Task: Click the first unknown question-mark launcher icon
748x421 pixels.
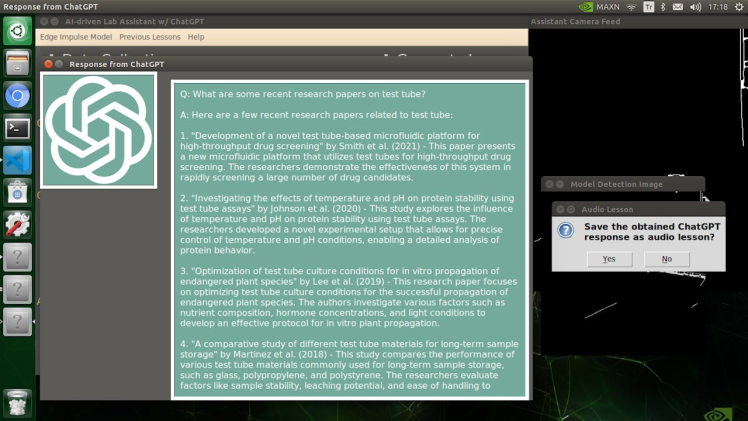Action: click(x=18, y=257)
